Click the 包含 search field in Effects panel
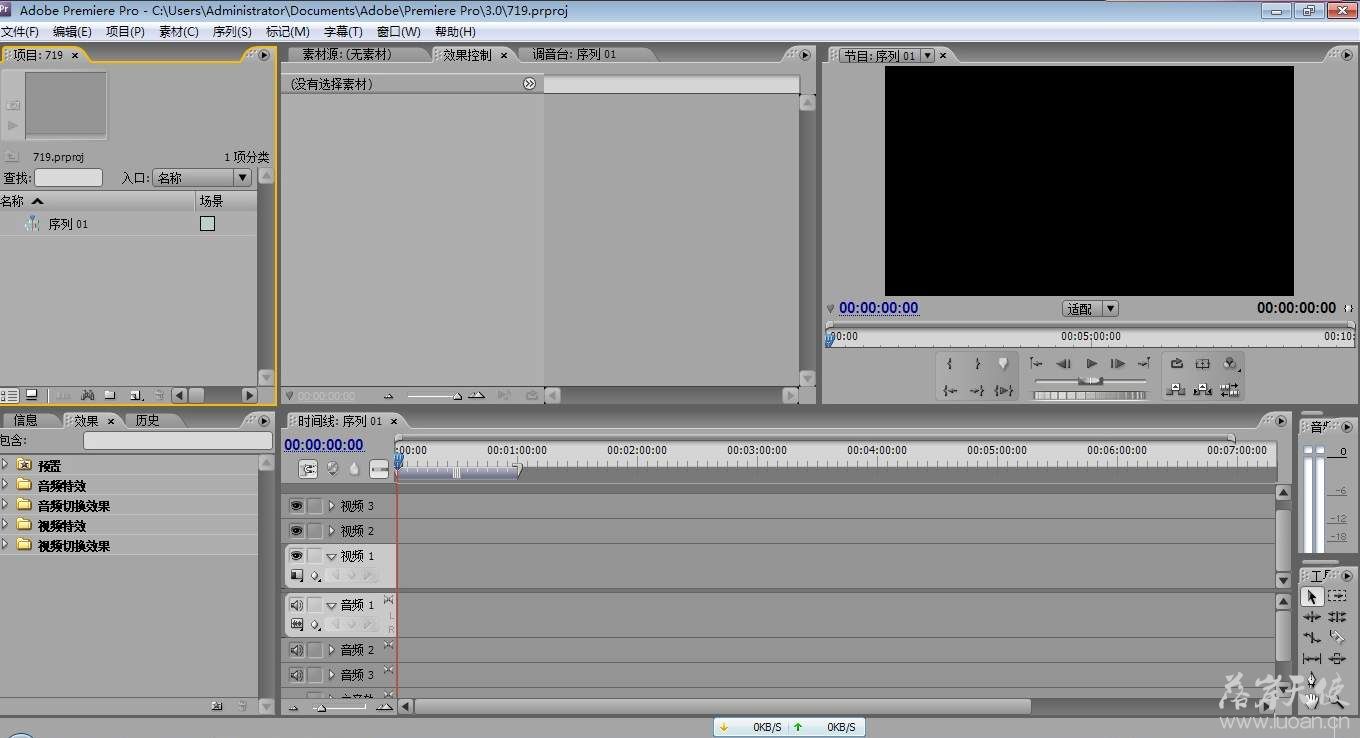The height and width of the screenshot is (738, 1360). (x=177, y=441)
